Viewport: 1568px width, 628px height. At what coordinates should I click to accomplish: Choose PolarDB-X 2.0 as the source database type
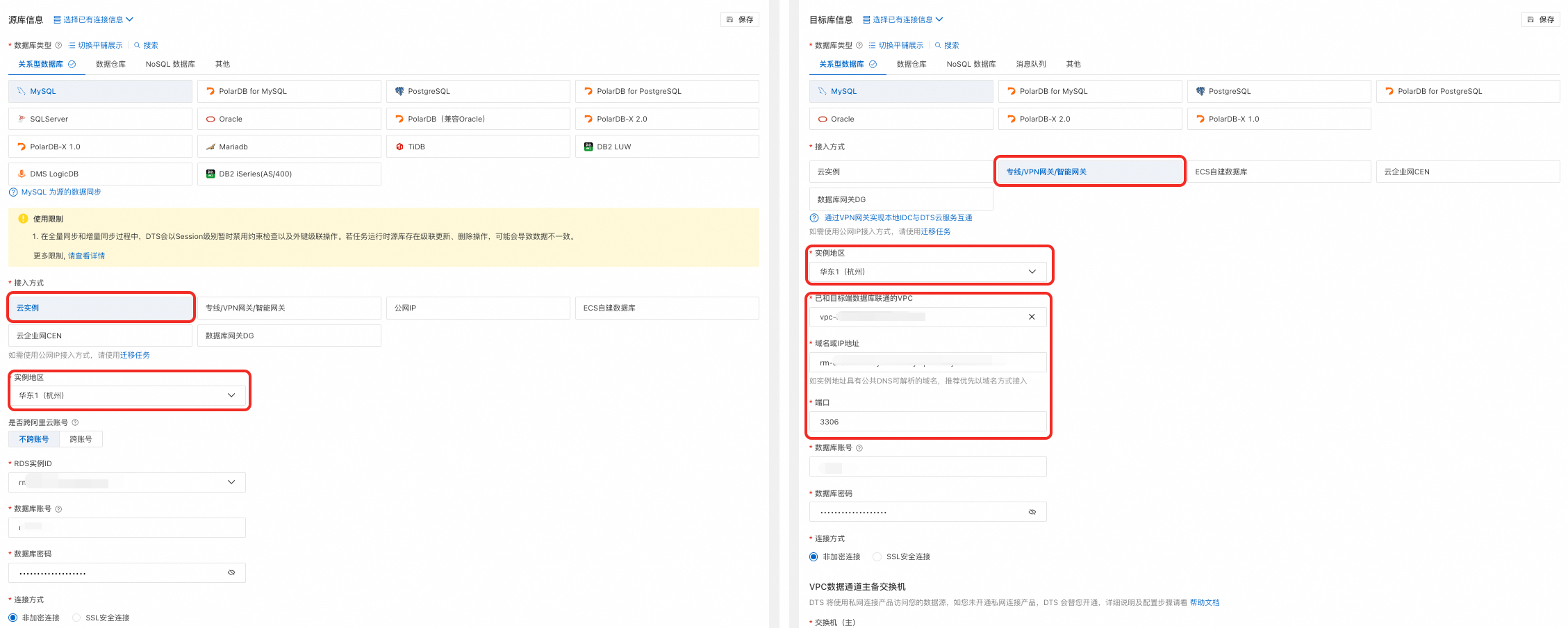667,119
